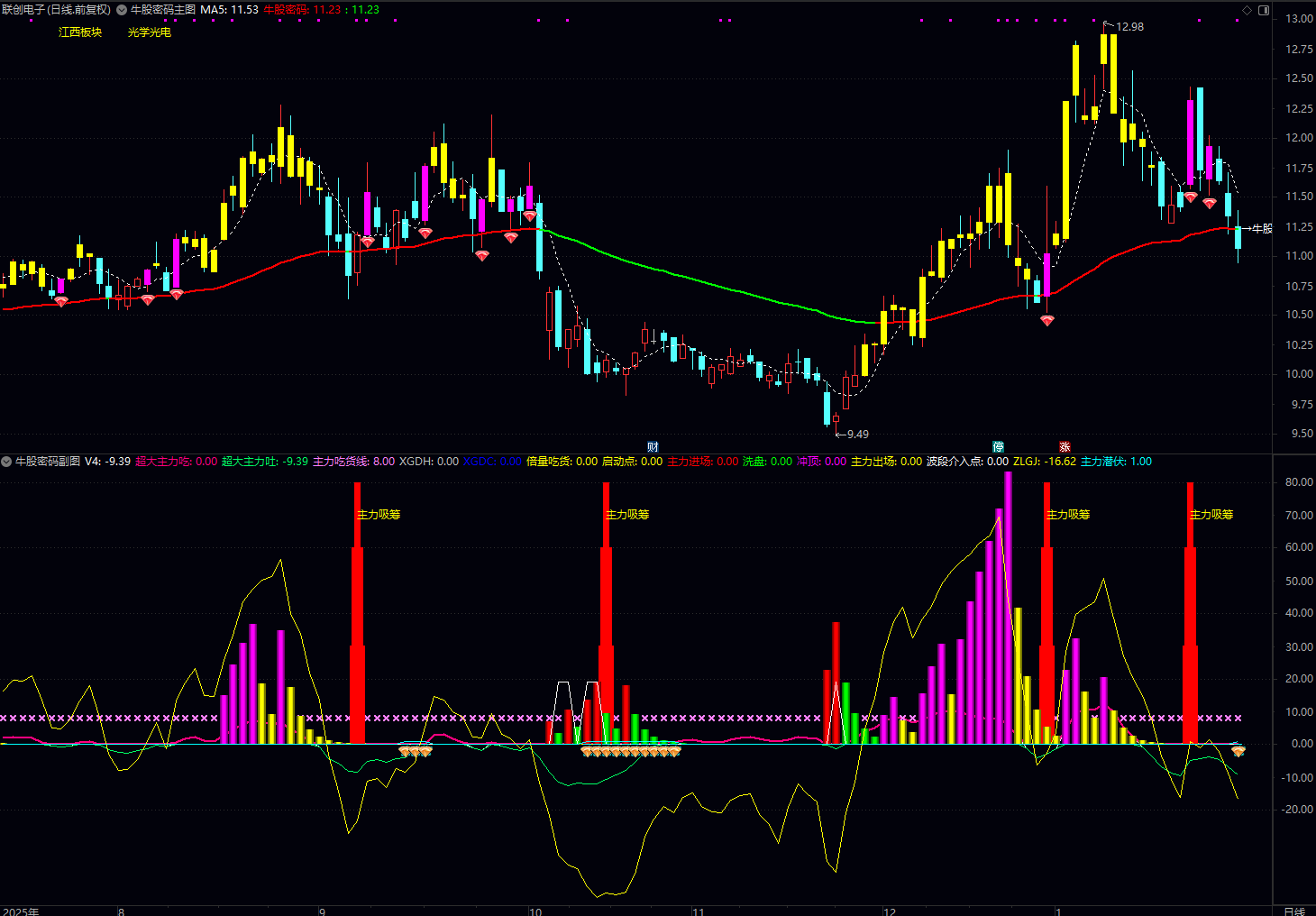Image resolution: width=1316 pixels, height=916 pixels.
Task: Select the 江西板块 sector tag
Action: click(x=80, y=32)
